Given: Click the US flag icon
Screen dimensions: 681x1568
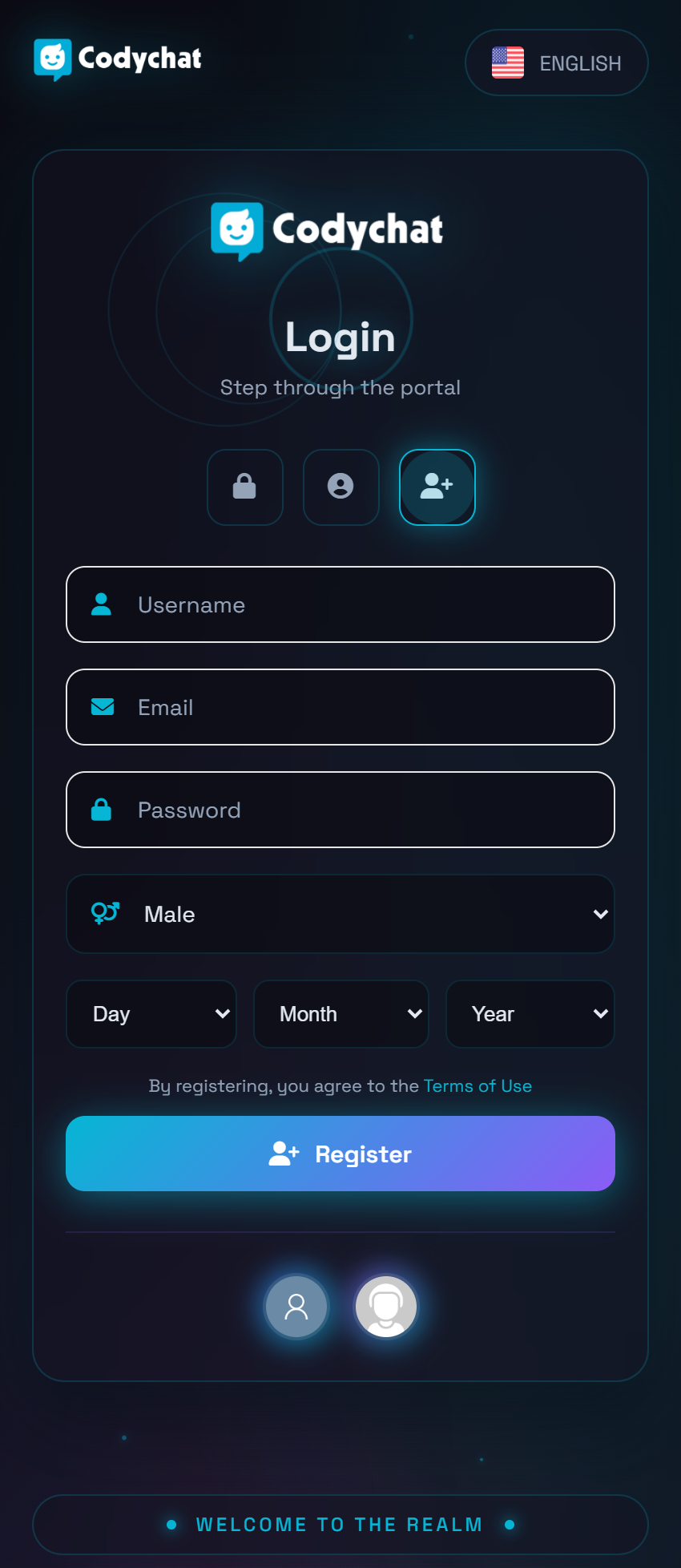Looking at the screenshot, I should 507,63.
